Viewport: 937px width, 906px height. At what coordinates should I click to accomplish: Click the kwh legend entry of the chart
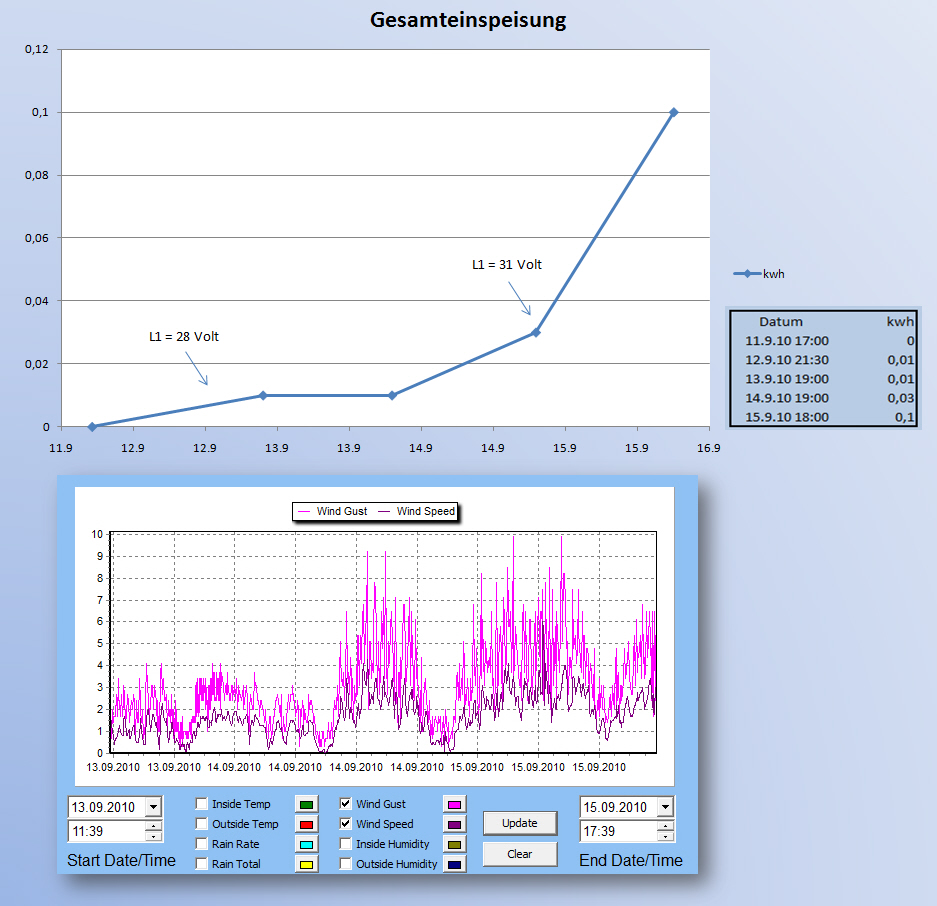759,273
